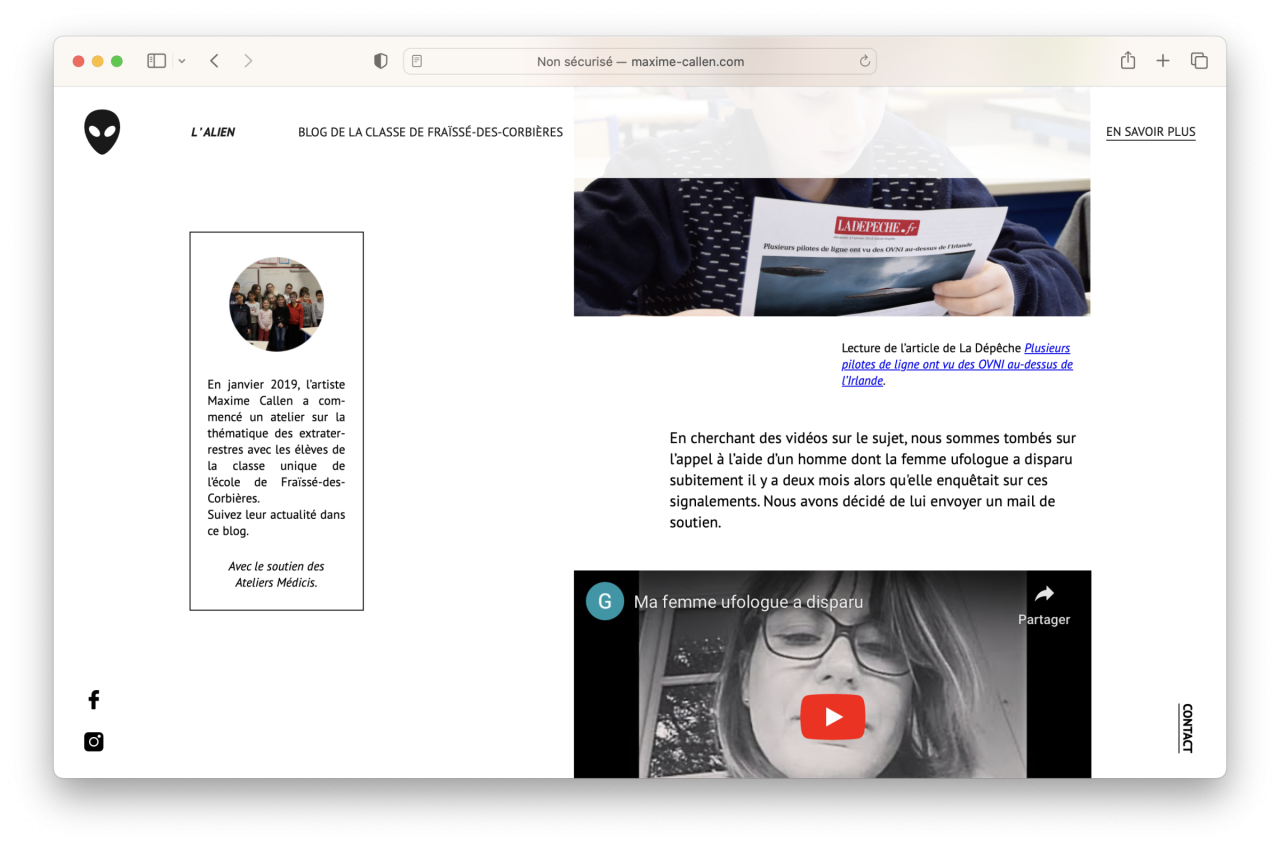The width and height of the screenshot is (1280, 849).
Task: Select Blog de la classe de Fraïssé-des-Corbières
Action: 430,132
